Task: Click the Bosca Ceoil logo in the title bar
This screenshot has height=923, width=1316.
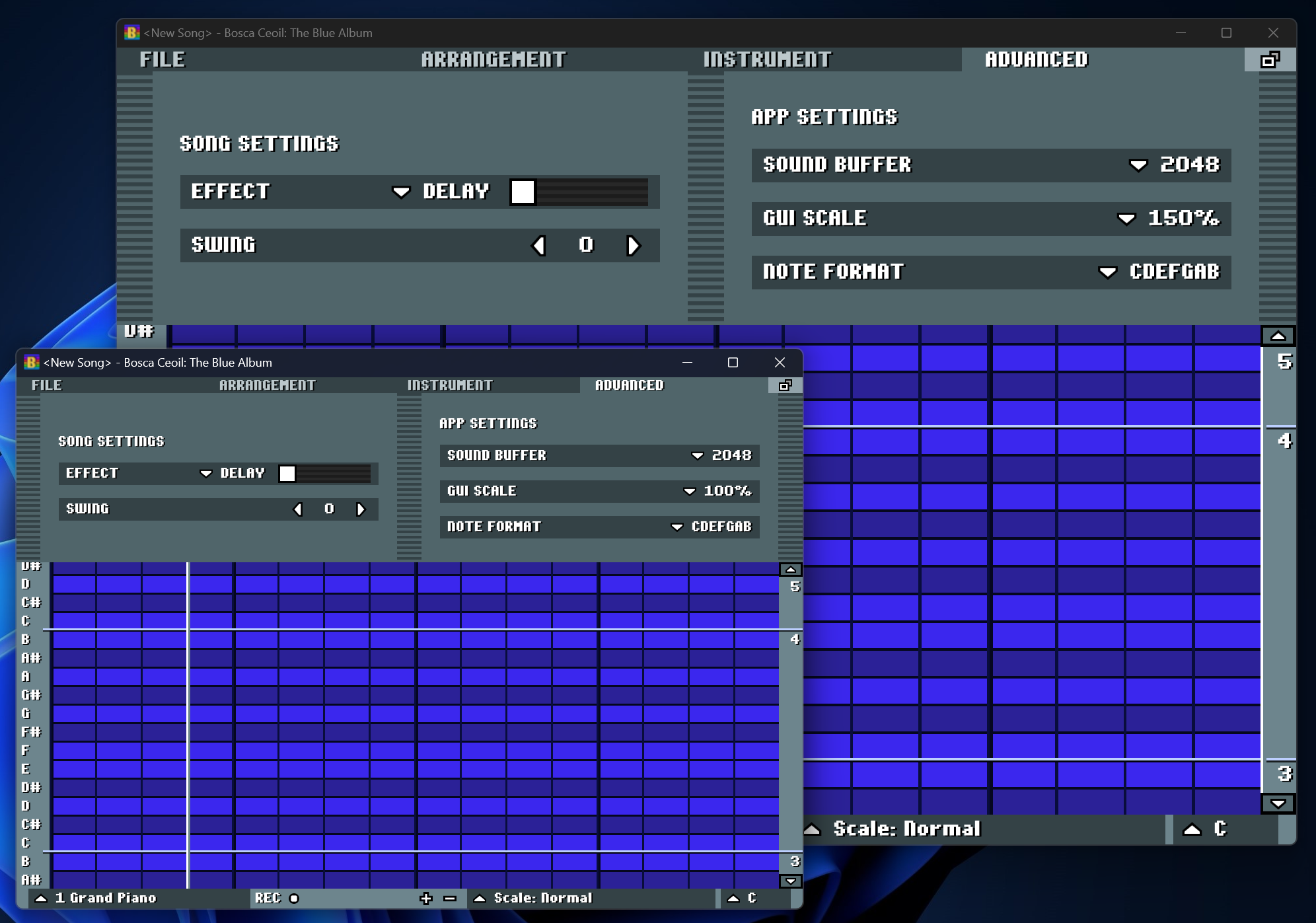Action: (131, 32)
